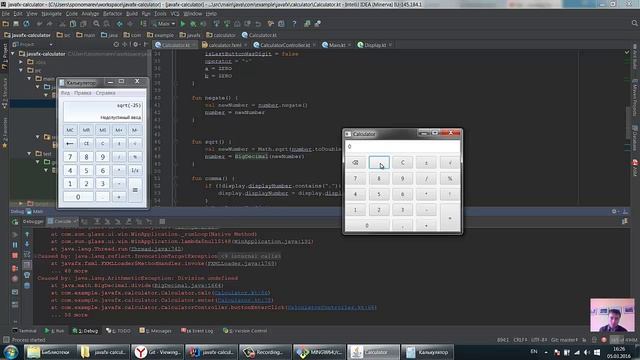Switch to calculator.fxml editor tab
Image resolution: width=640 pixels, height=360 pixels.
[x=224, y=45]
